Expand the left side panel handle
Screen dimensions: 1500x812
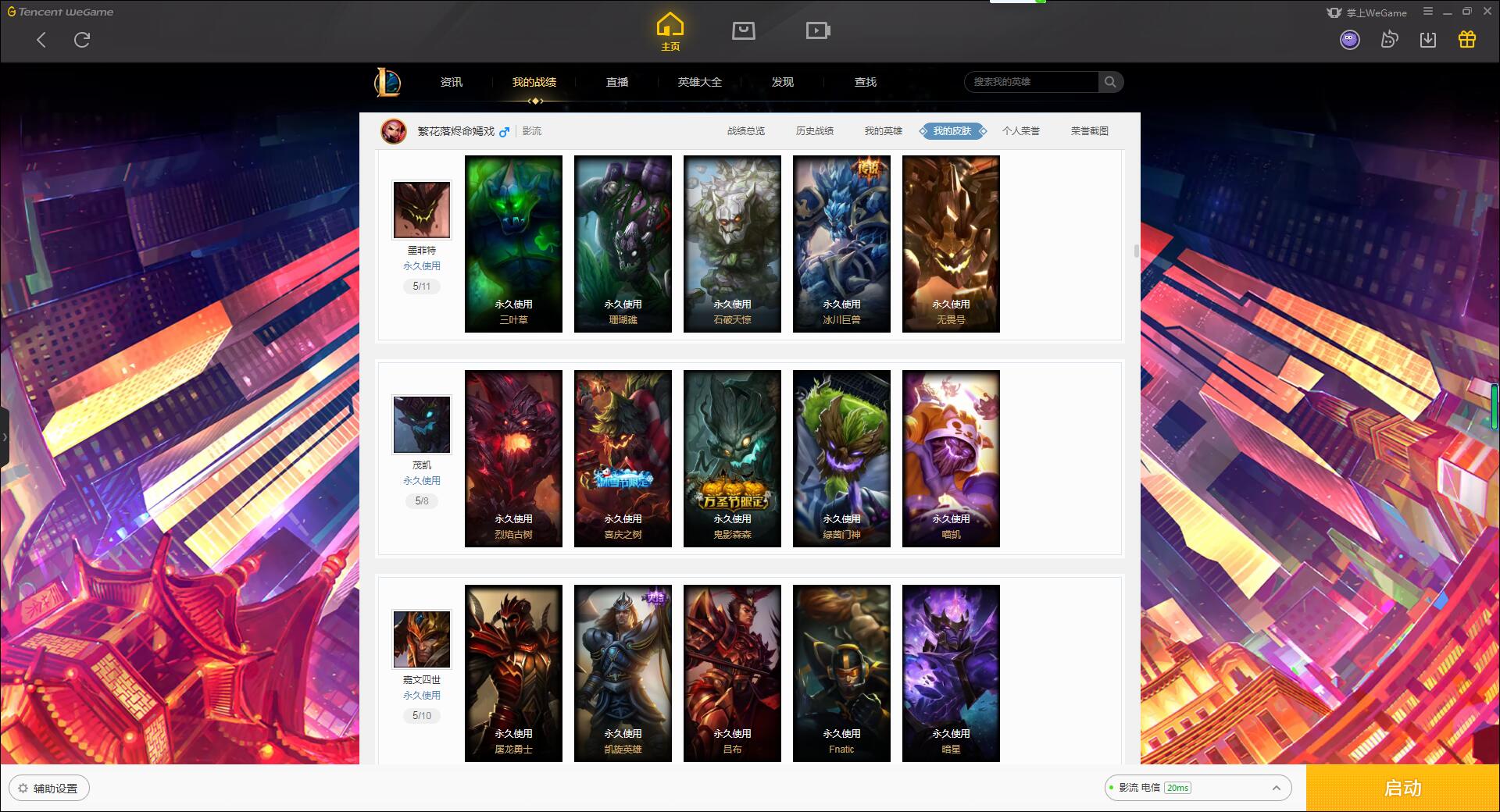coord(4,437)
